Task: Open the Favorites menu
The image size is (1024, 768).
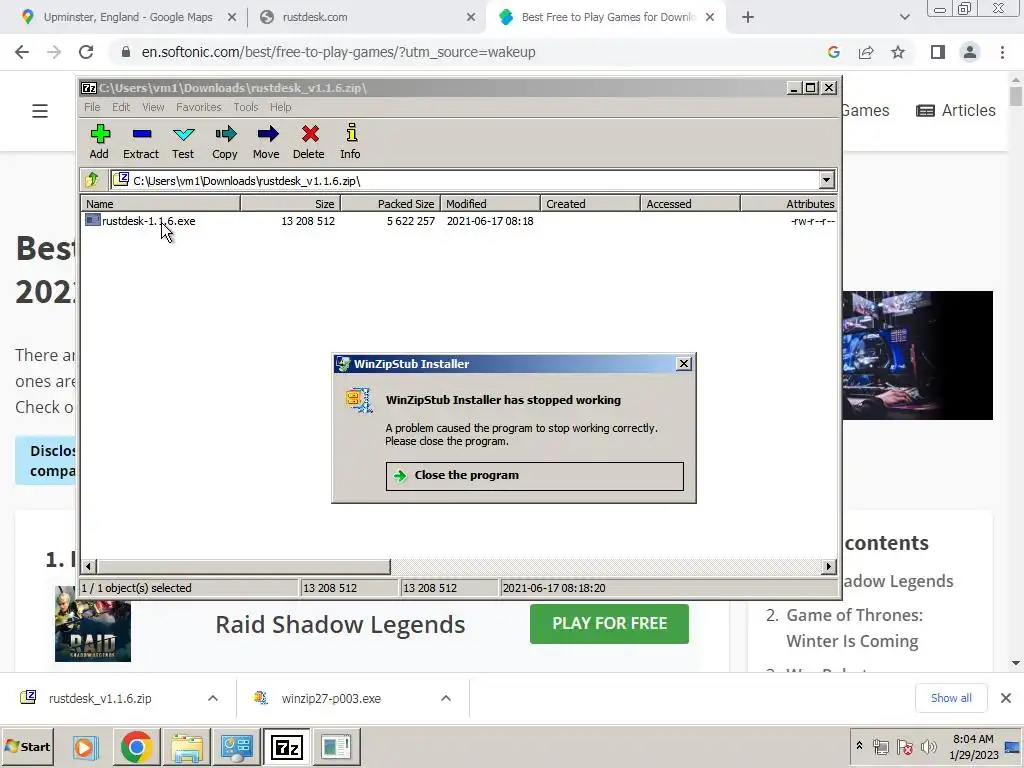Action: 199,107
